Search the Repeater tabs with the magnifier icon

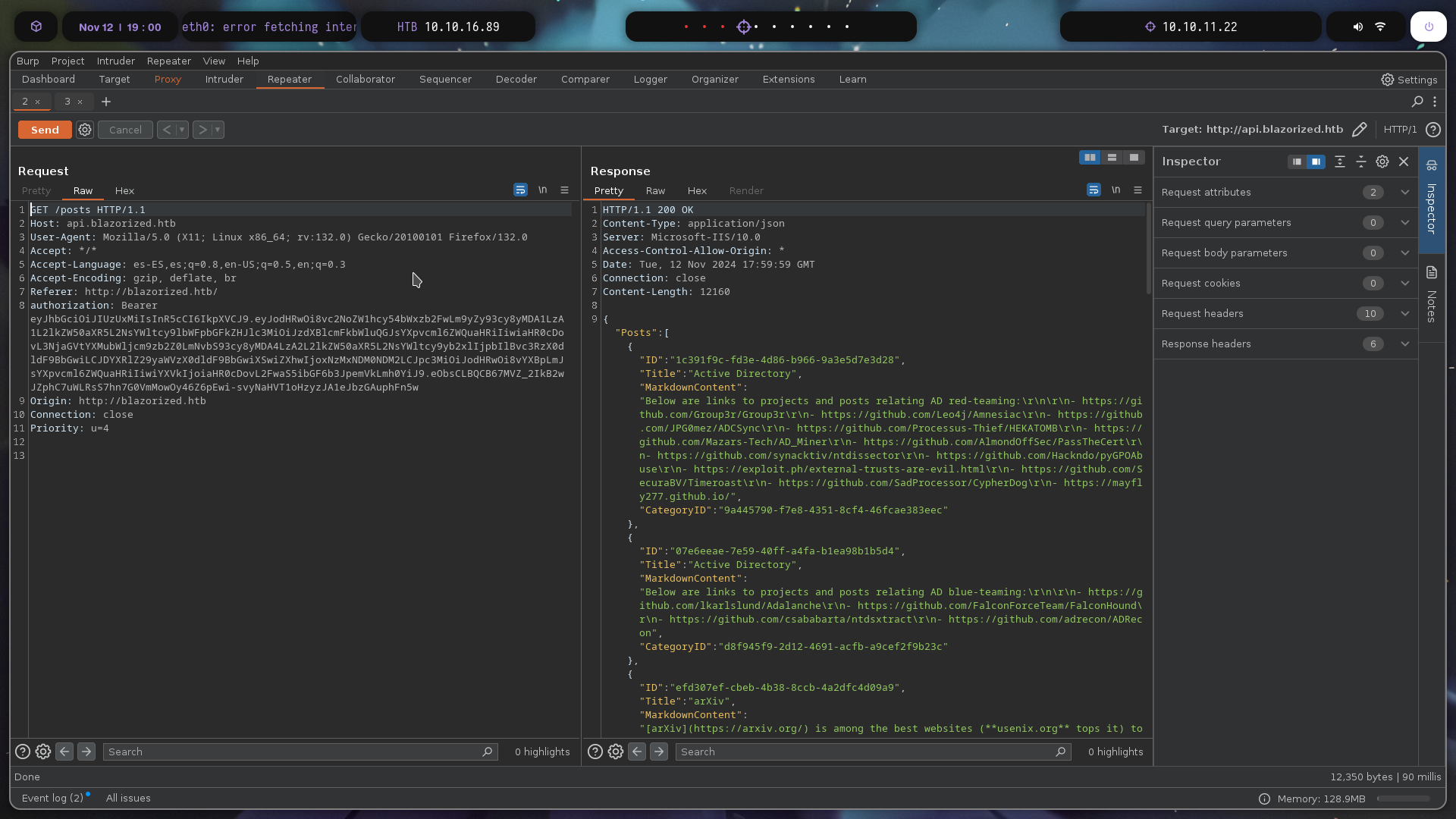pos(1417,101)
